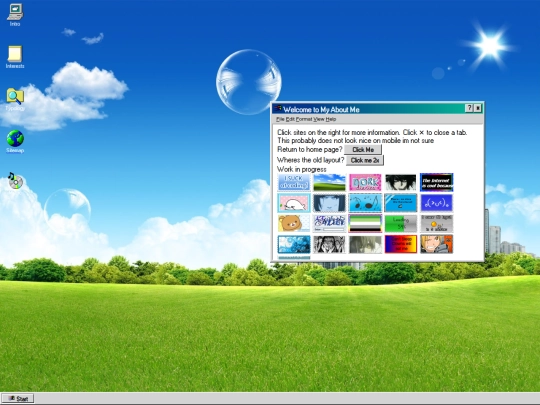Click the green hill Bliss wallpaper stamp
The height and width of the screenshot is (405, 540).
[330, 183]
